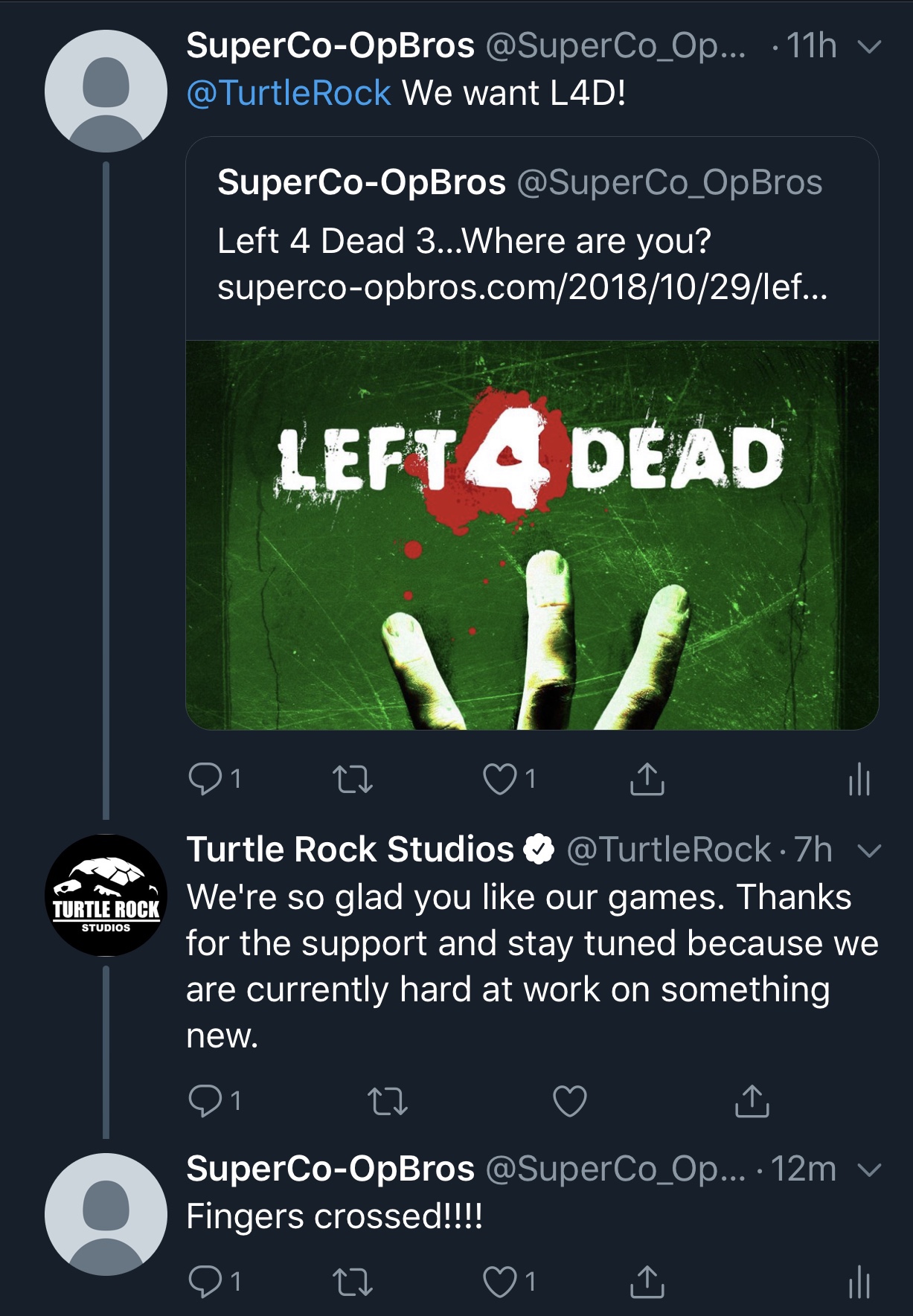Expand options chevron on the 11h tweet
The image size is (913, 1316).
point(869,47)
